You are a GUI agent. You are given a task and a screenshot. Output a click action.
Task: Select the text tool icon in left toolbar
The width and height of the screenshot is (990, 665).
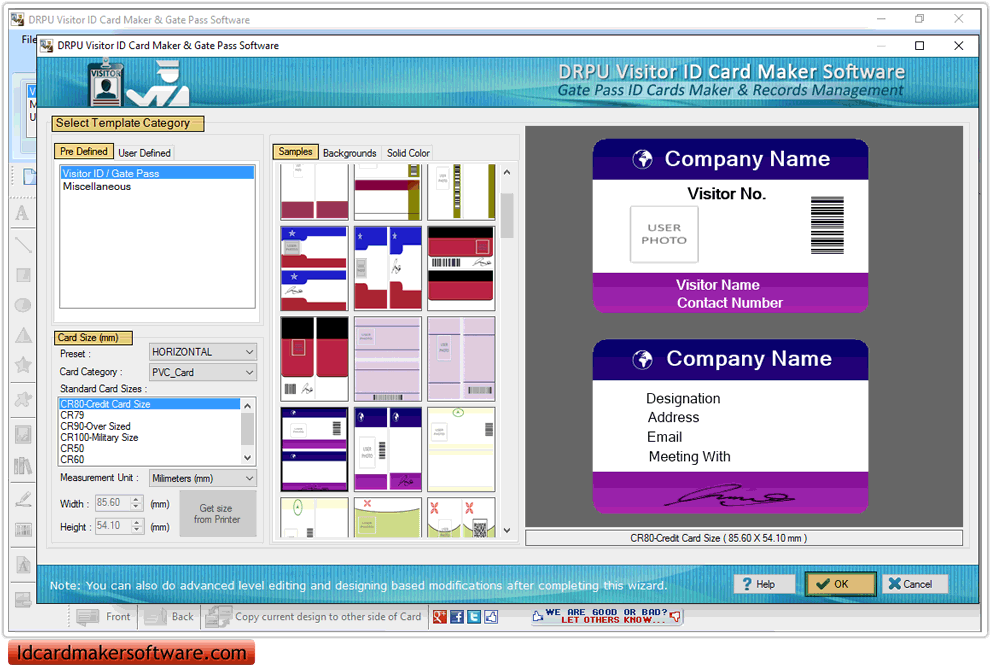[x=23, y=213]
